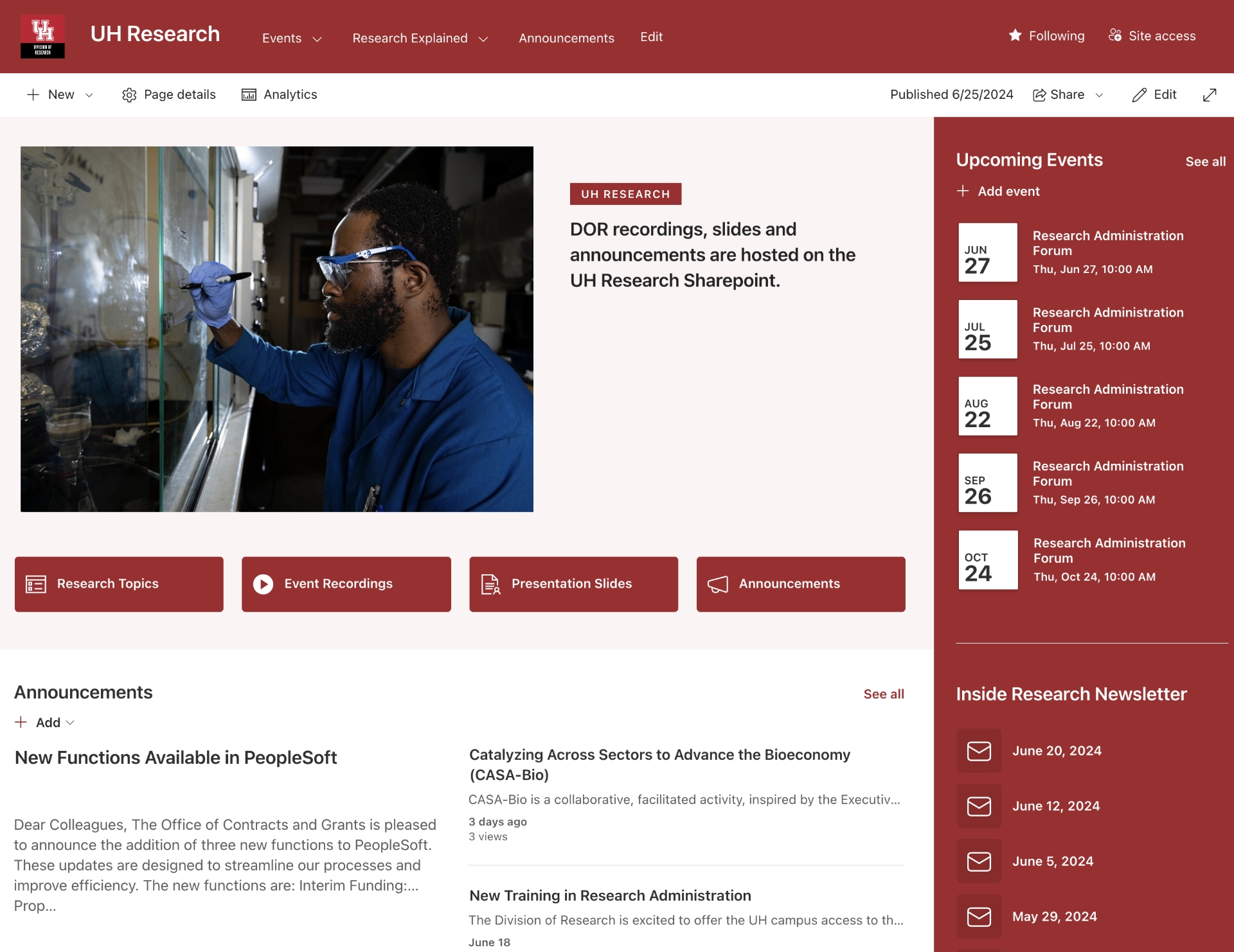
Task: Click See all for Upcoming Events
Action: [1205, 162]
